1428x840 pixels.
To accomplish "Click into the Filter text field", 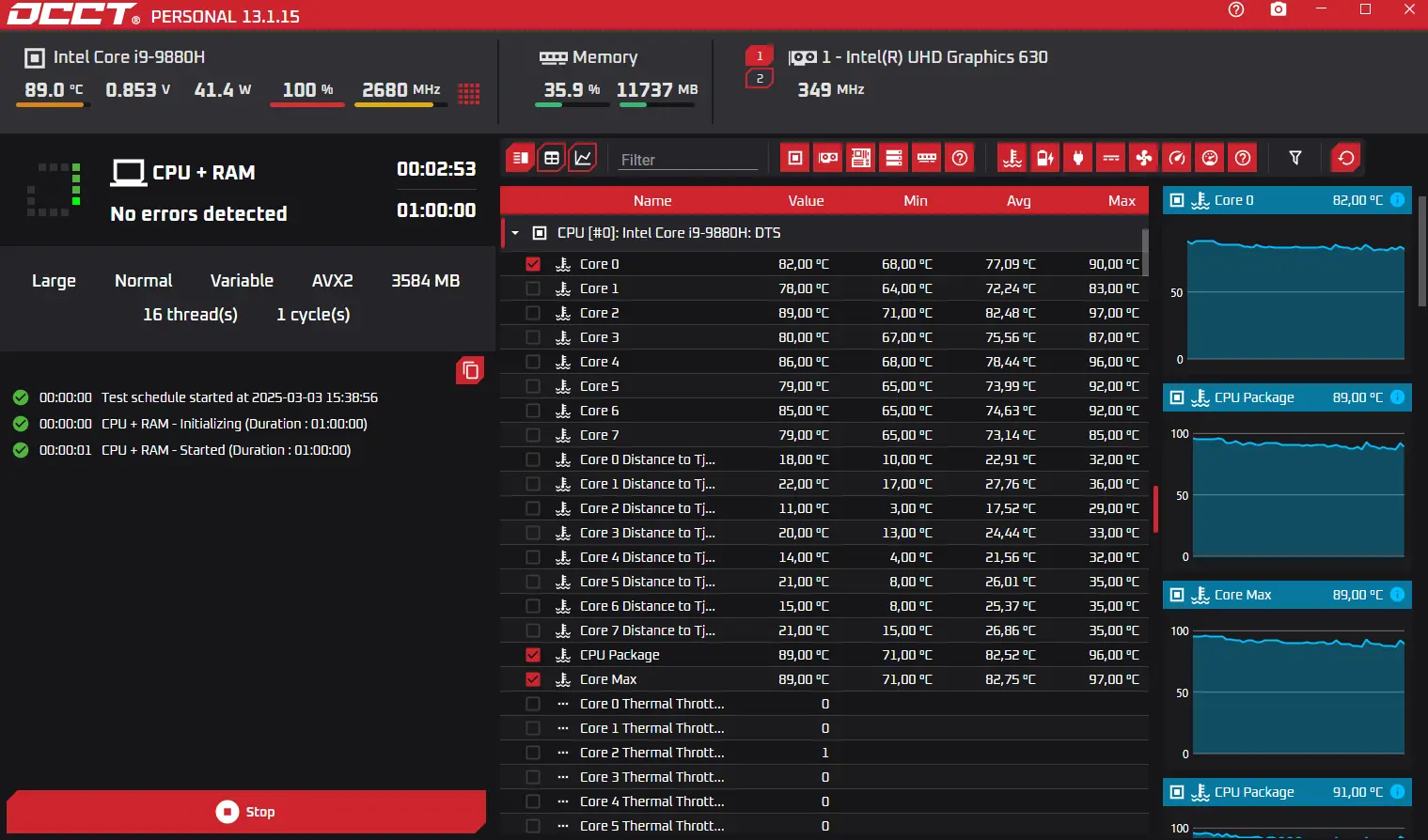I will point(688,160).
